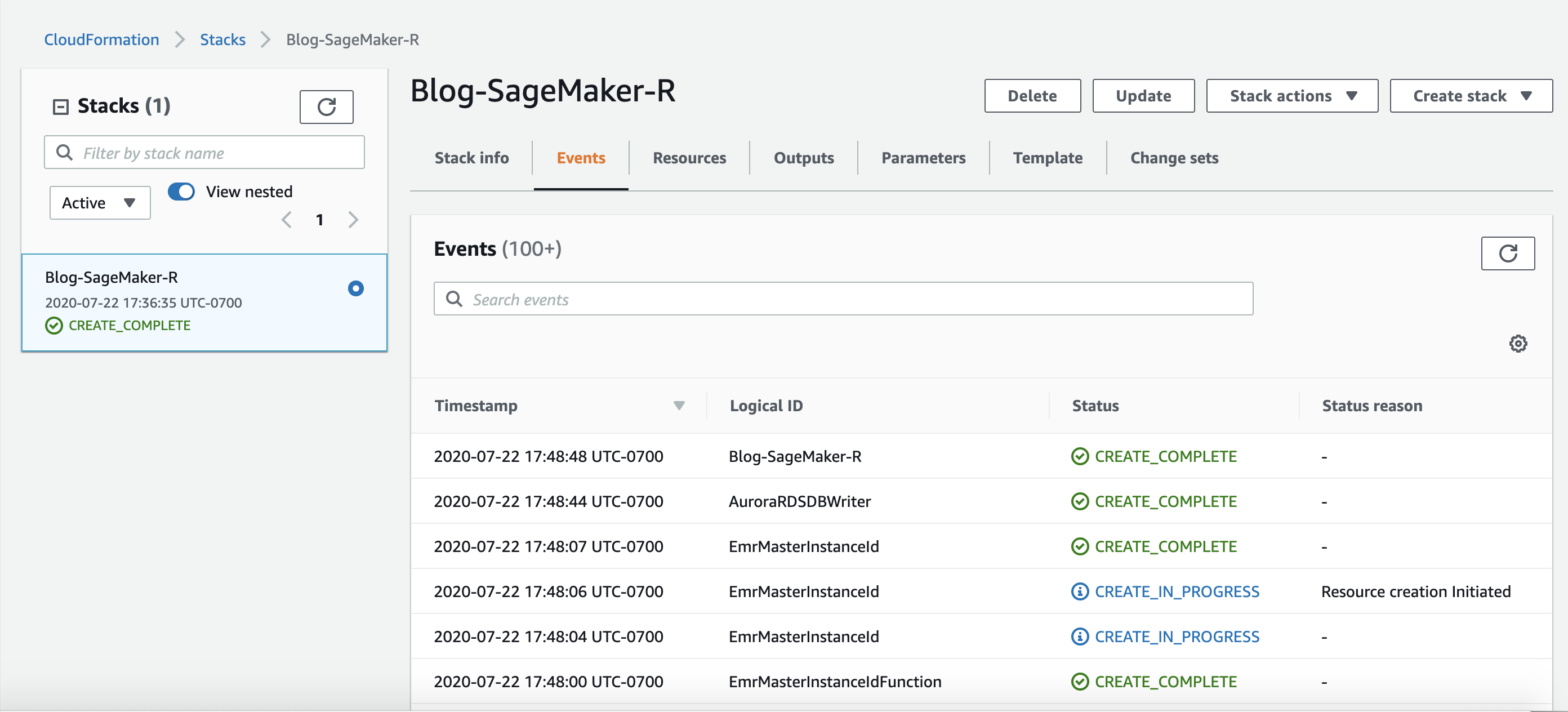The height and width of the screenshot is (712, 1568).
Task: Switch to Events tab
Action: point(581,158)
